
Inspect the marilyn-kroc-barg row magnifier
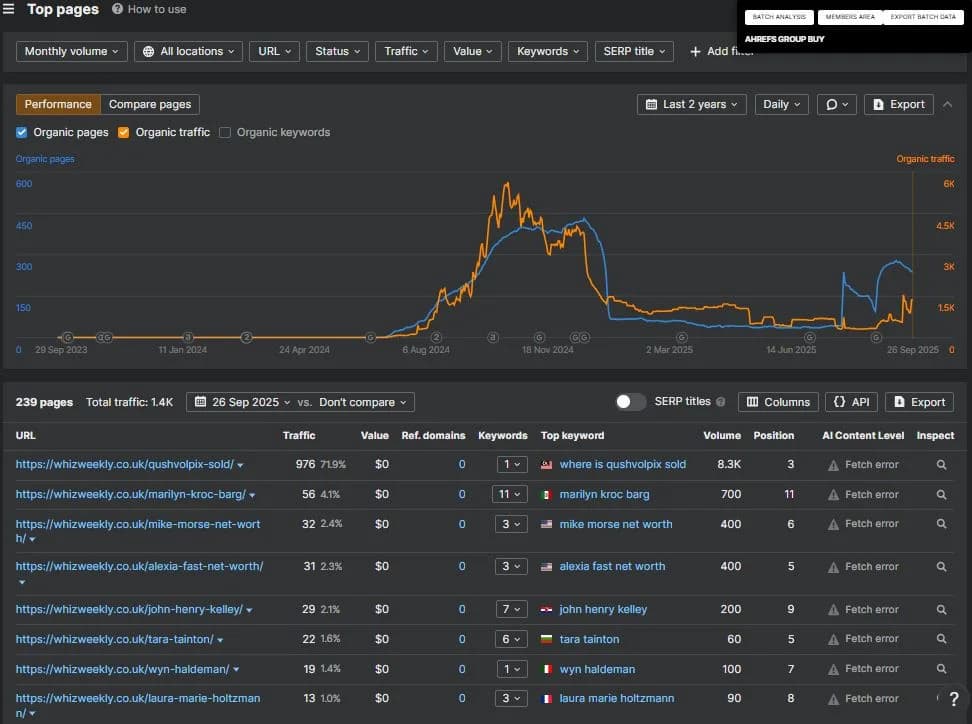point(941,494)
